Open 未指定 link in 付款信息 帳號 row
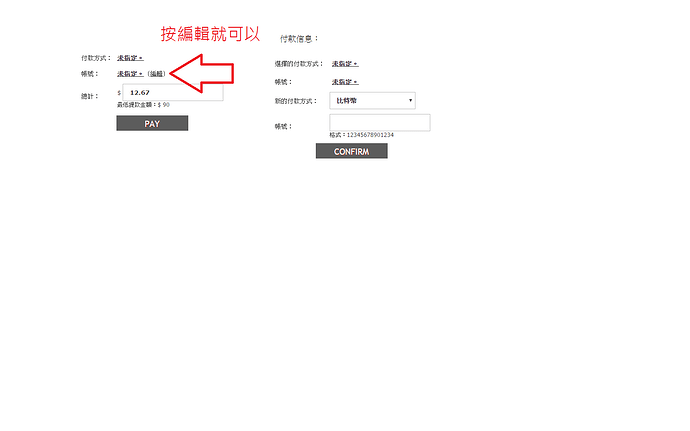The width and height of the screenshot is (690, 431). pyautogui.click(x=345, y=82)
